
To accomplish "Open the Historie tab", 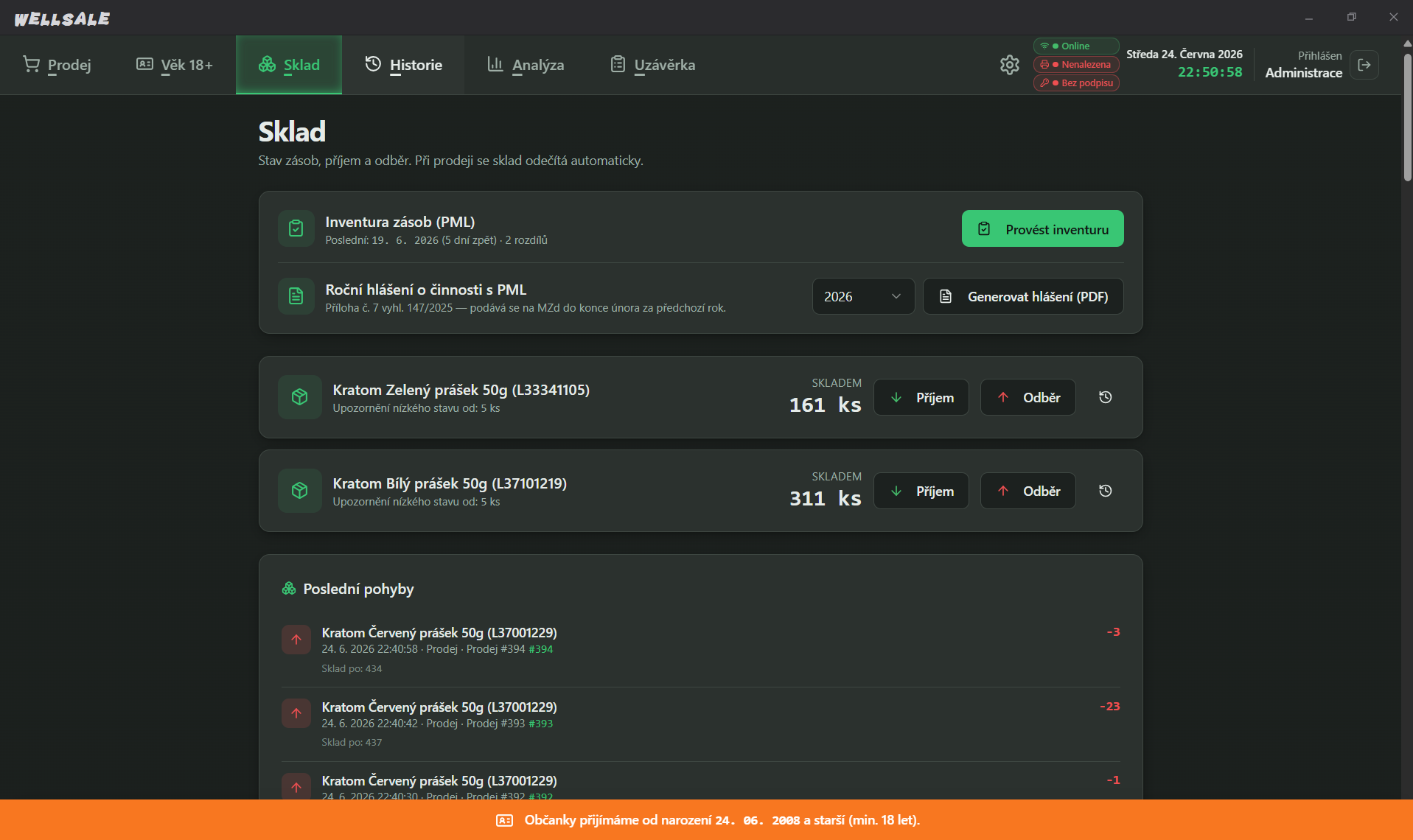I will point(403,65).
